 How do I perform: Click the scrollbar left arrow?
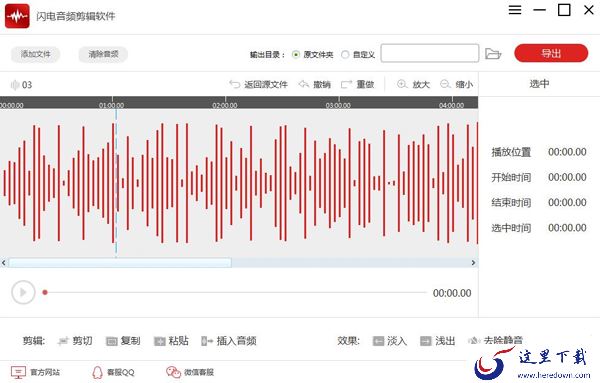3,263
